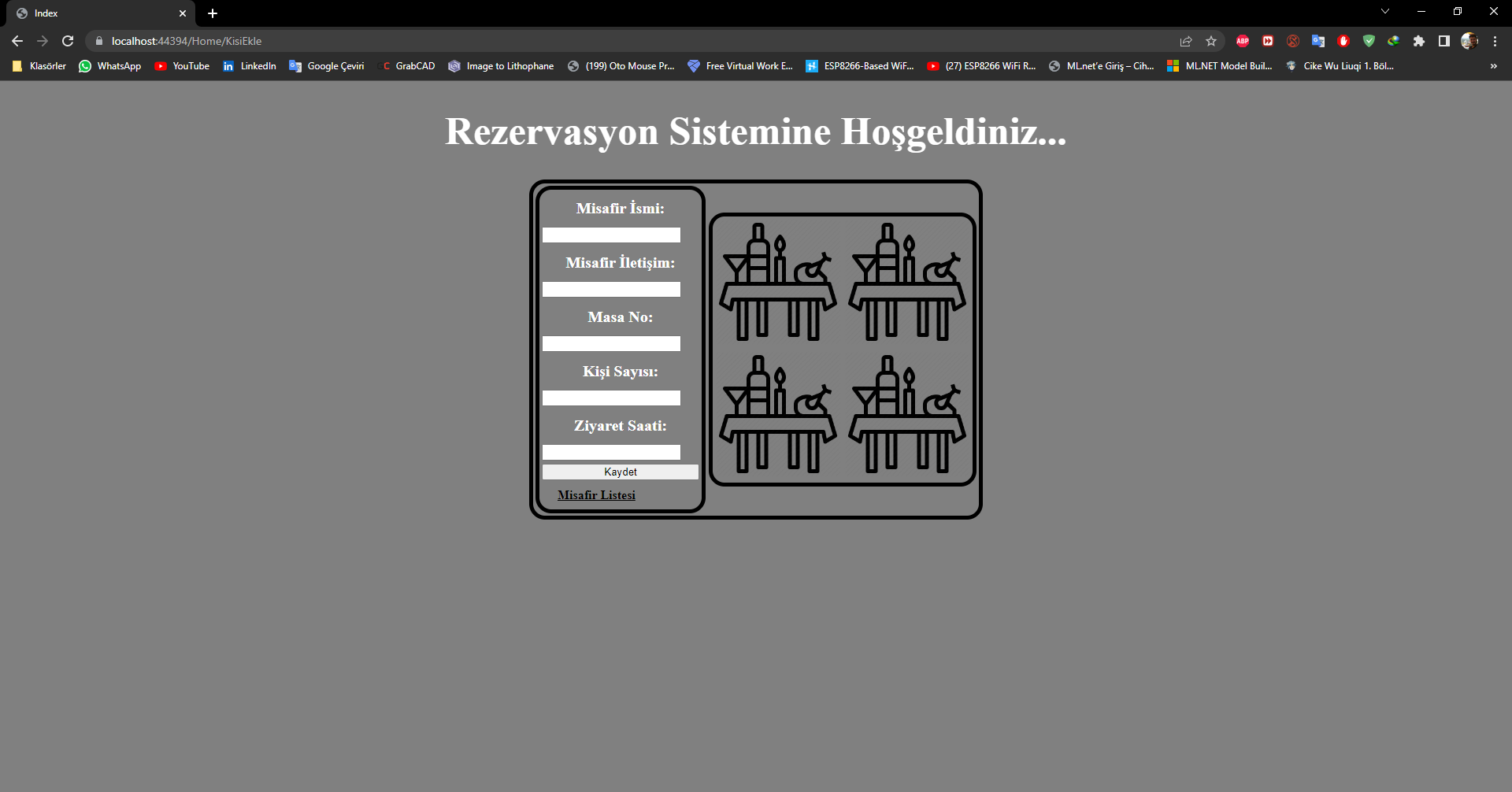Click the Masa No input field
Viewport: 1512px width, 792px height.
pyautogui.click(x=611, y=343)
